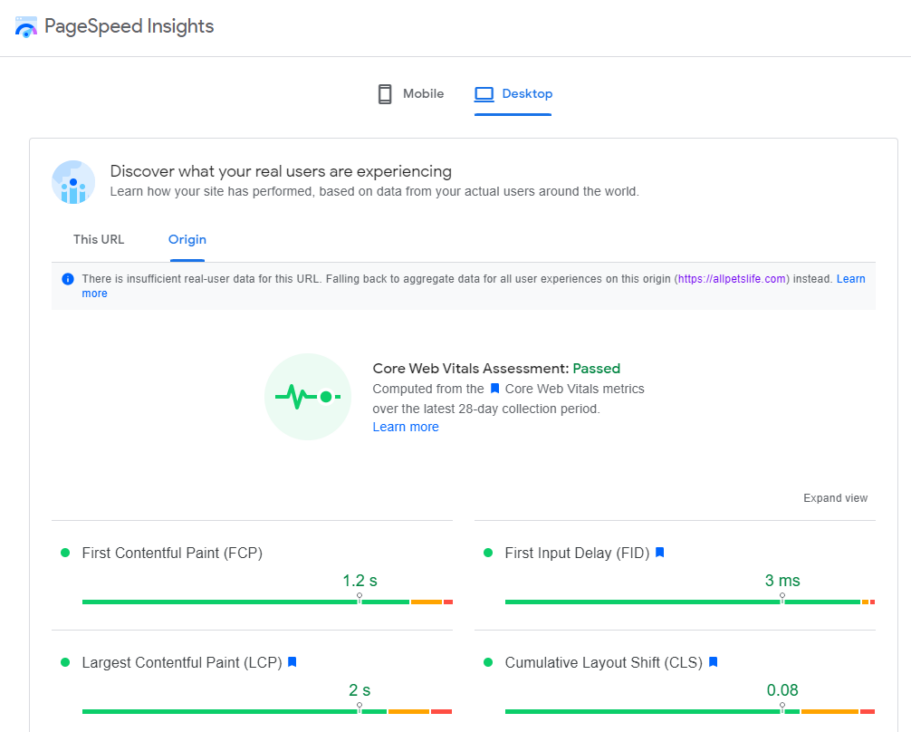The height and width of the screenshot is (732, 911).
Task: Click the bookmark beside Largest Contentful Paint
Action: 292,662
